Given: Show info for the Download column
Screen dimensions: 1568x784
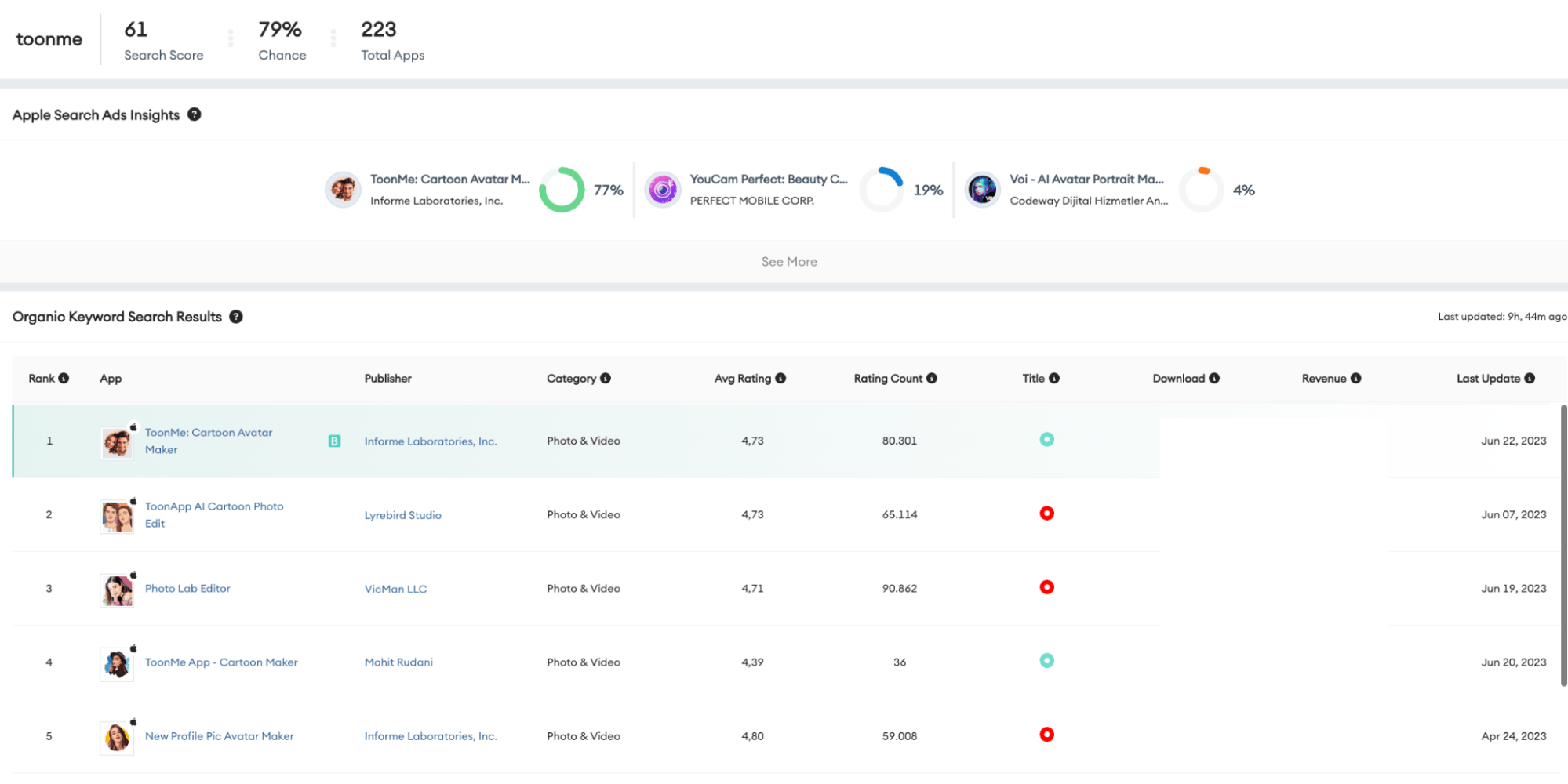Looking at the screenshot, I should point(1214,378).
